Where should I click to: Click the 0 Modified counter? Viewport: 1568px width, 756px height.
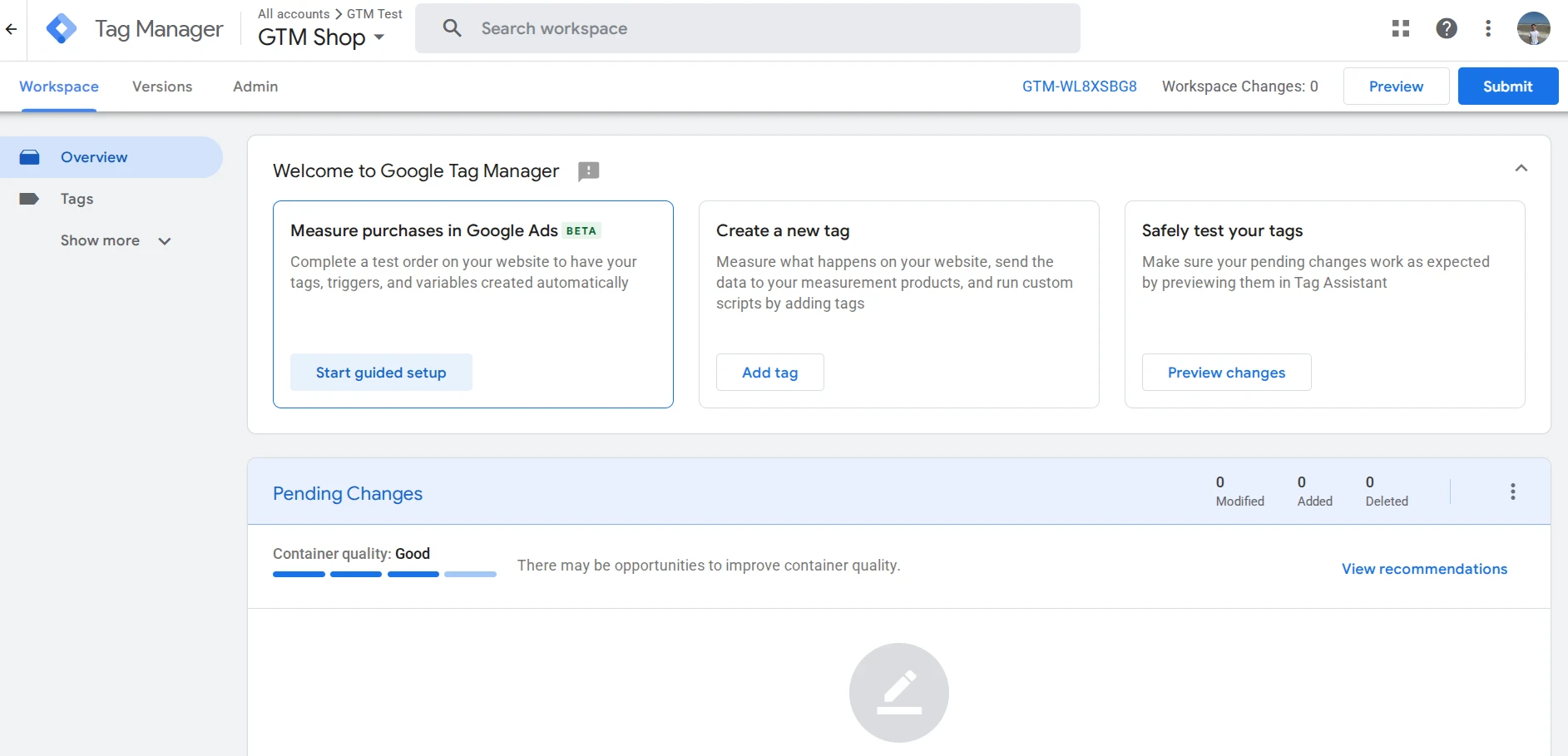point(1240,492)
